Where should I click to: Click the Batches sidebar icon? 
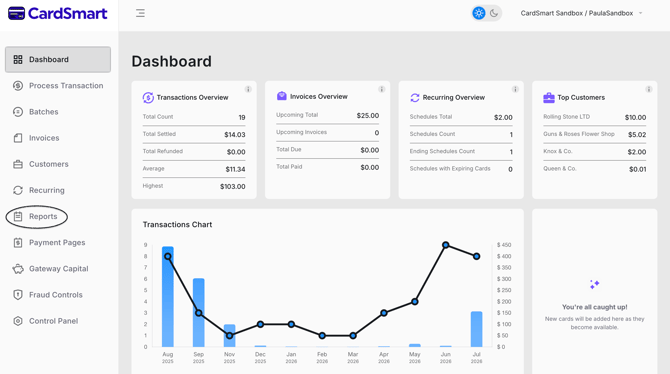pos(18,112)
